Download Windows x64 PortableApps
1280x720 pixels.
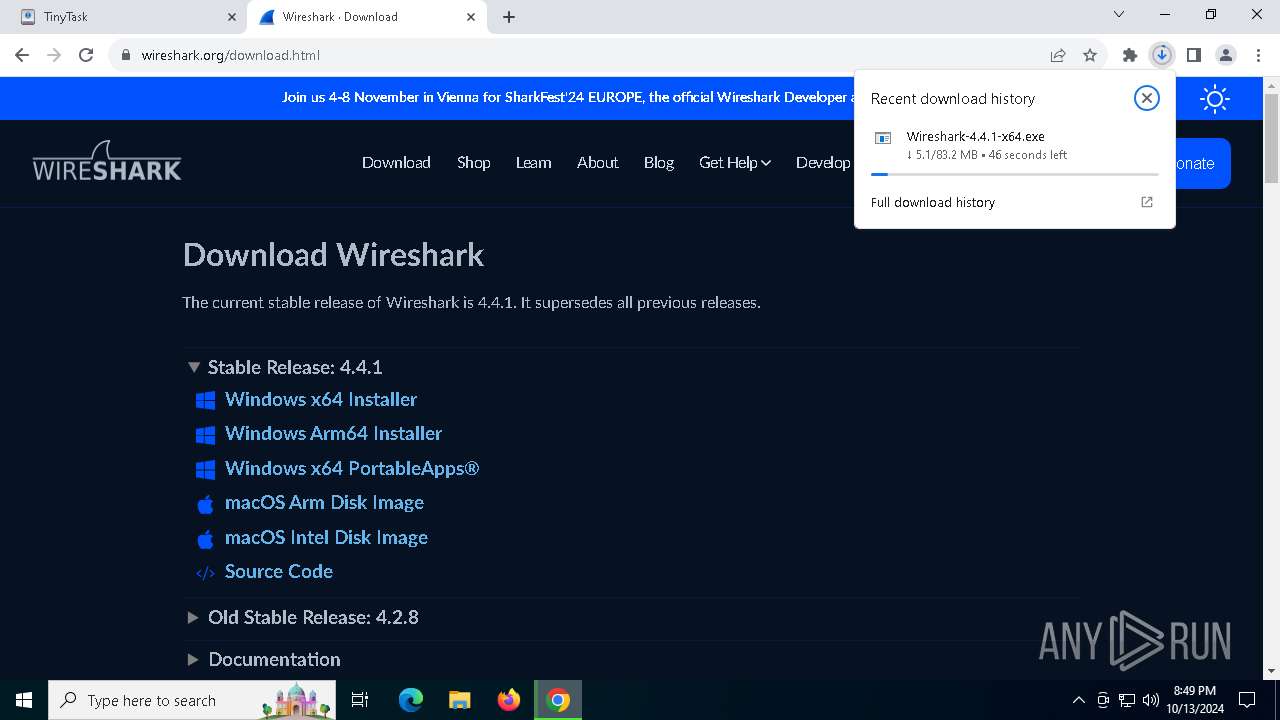click(352, 468)
